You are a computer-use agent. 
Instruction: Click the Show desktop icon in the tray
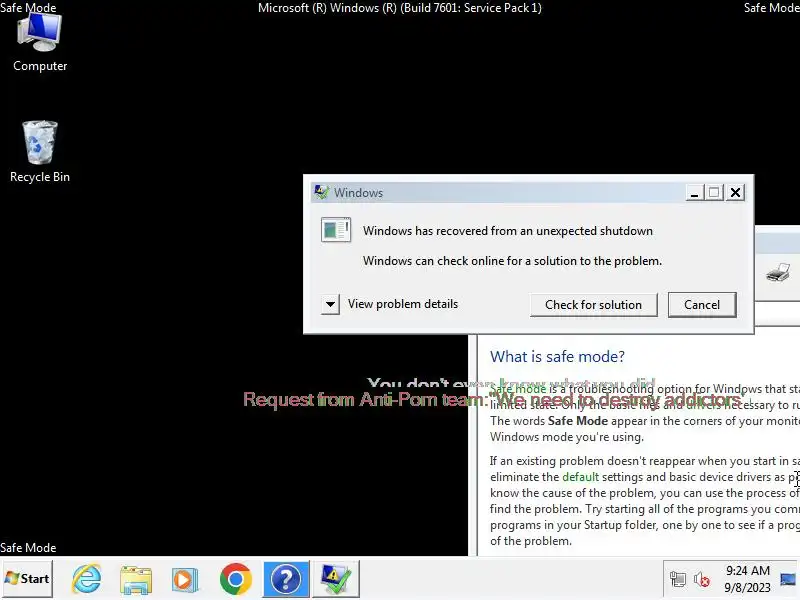788,579
